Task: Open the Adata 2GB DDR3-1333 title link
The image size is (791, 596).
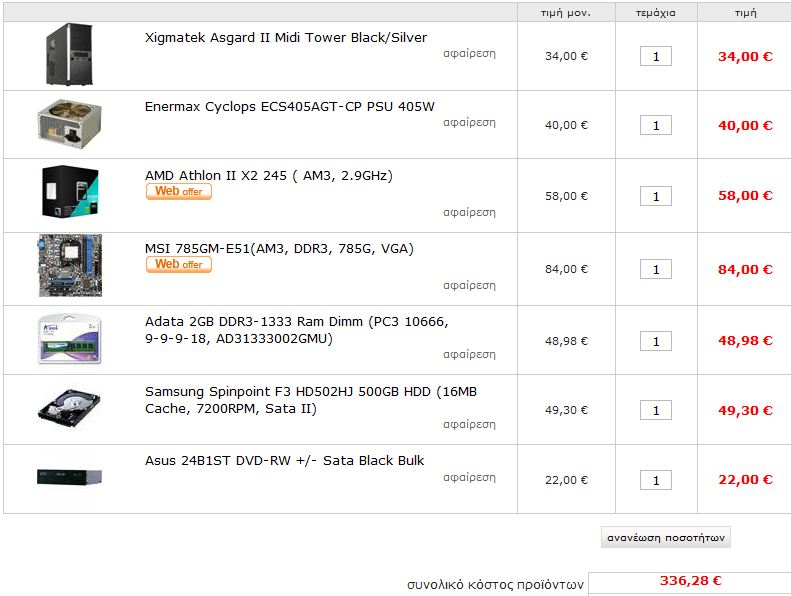Action: (297, 330)
